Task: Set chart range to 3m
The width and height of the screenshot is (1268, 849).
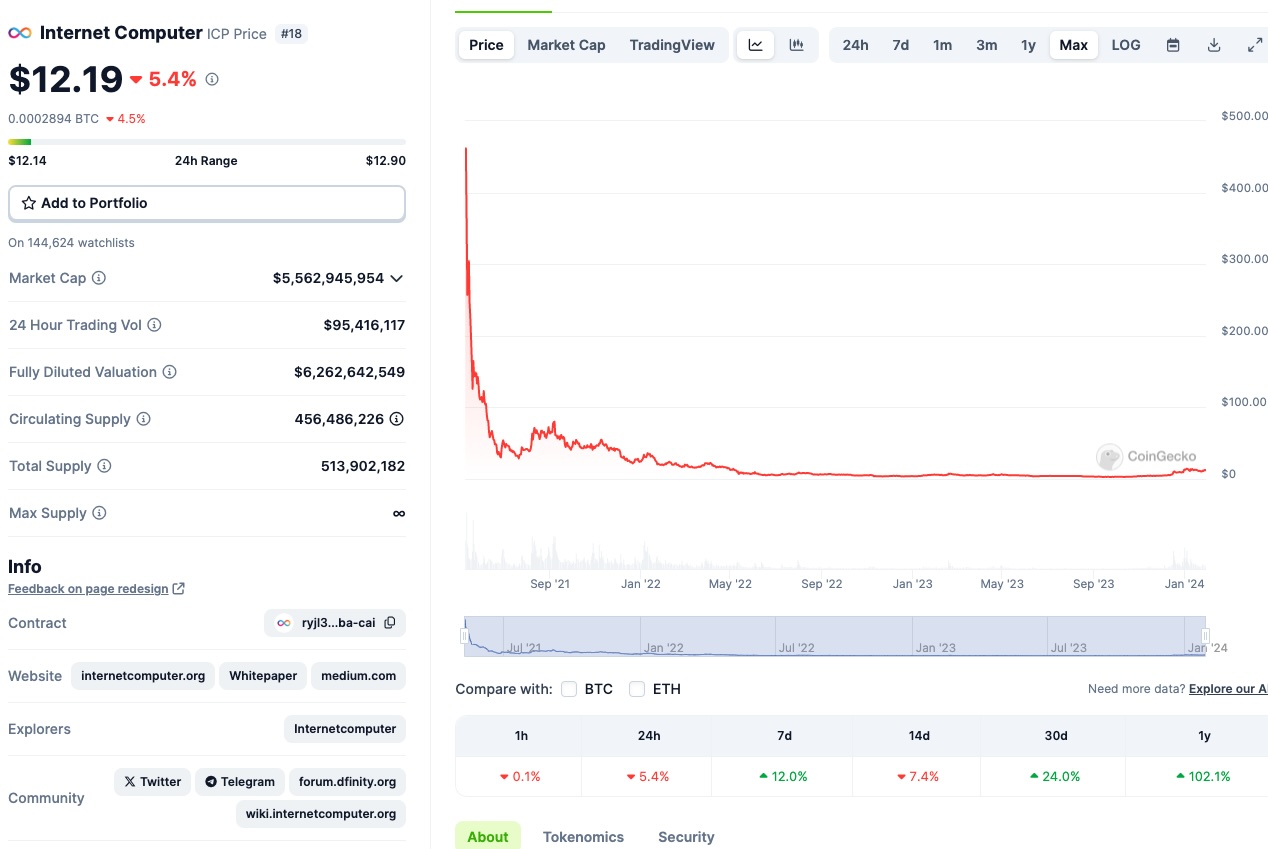Action: pos(987,45)
